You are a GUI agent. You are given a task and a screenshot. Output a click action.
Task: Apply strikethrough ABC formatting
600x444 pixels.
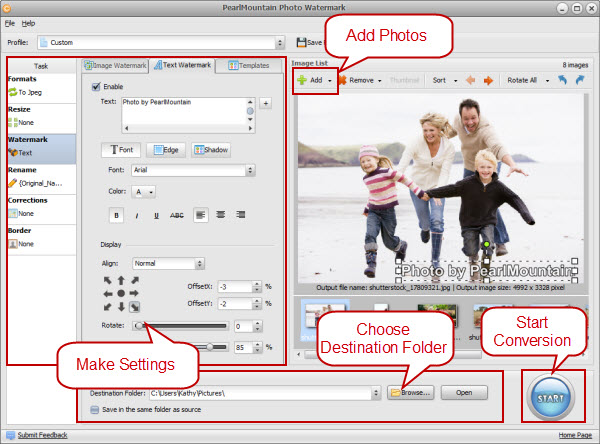click(x=177, y=214)
